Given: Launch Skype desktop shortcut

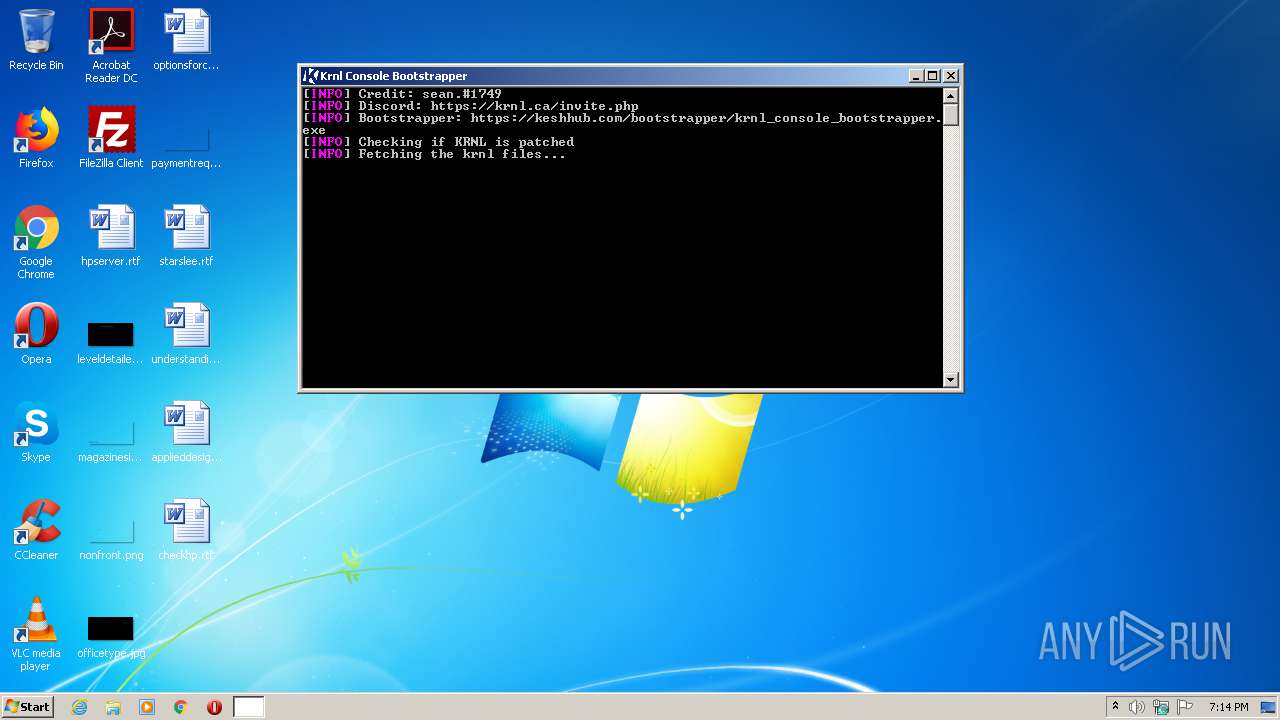Looking at the screenshot, I should pos(36,432).
